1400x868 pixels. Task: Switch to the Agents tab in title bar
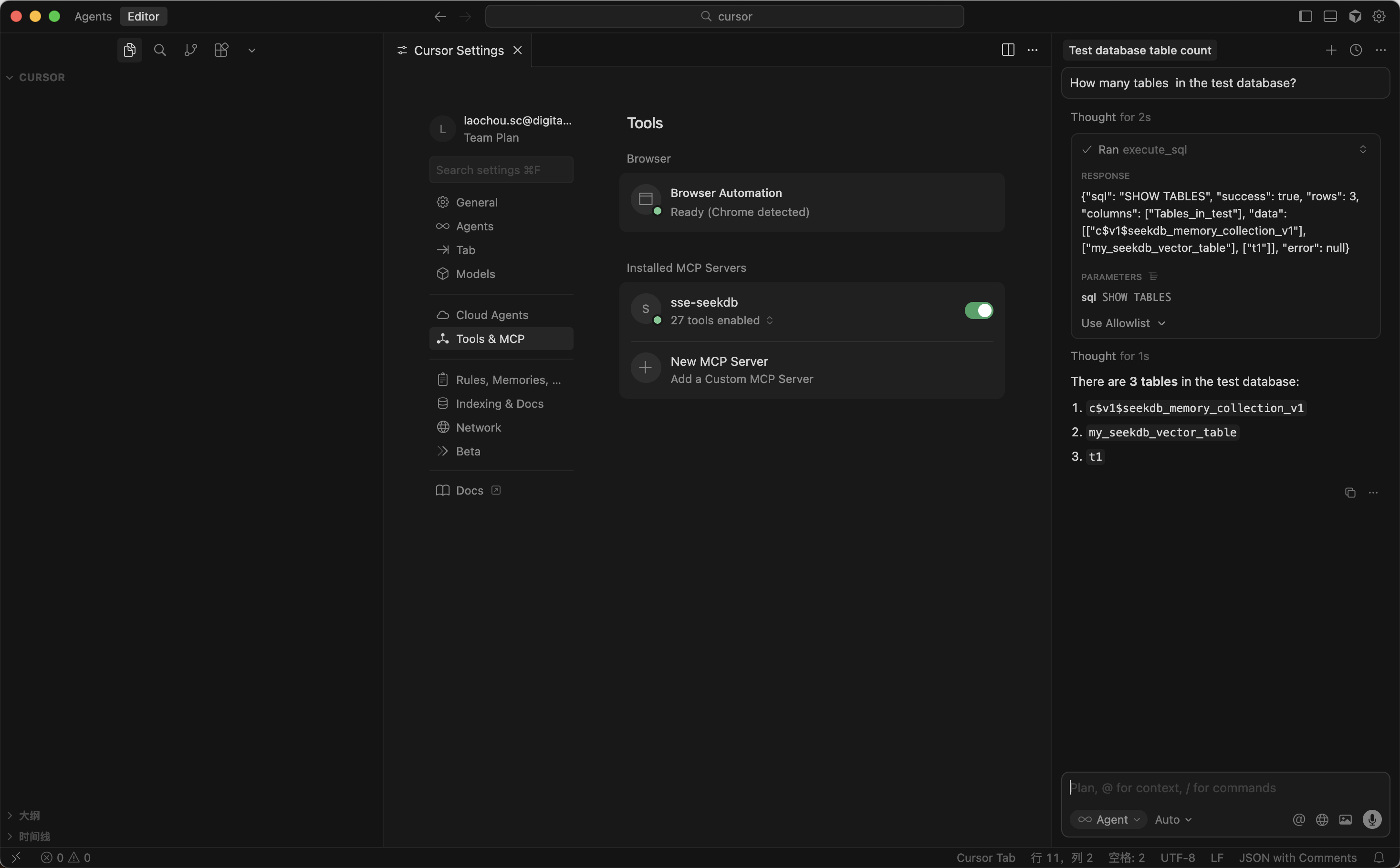click(93, 17)
